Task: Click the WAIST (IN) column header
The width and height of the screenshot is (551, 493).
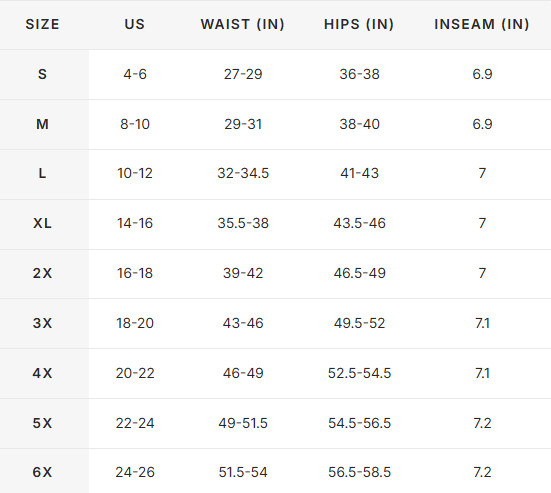Action: click(242, 24)
